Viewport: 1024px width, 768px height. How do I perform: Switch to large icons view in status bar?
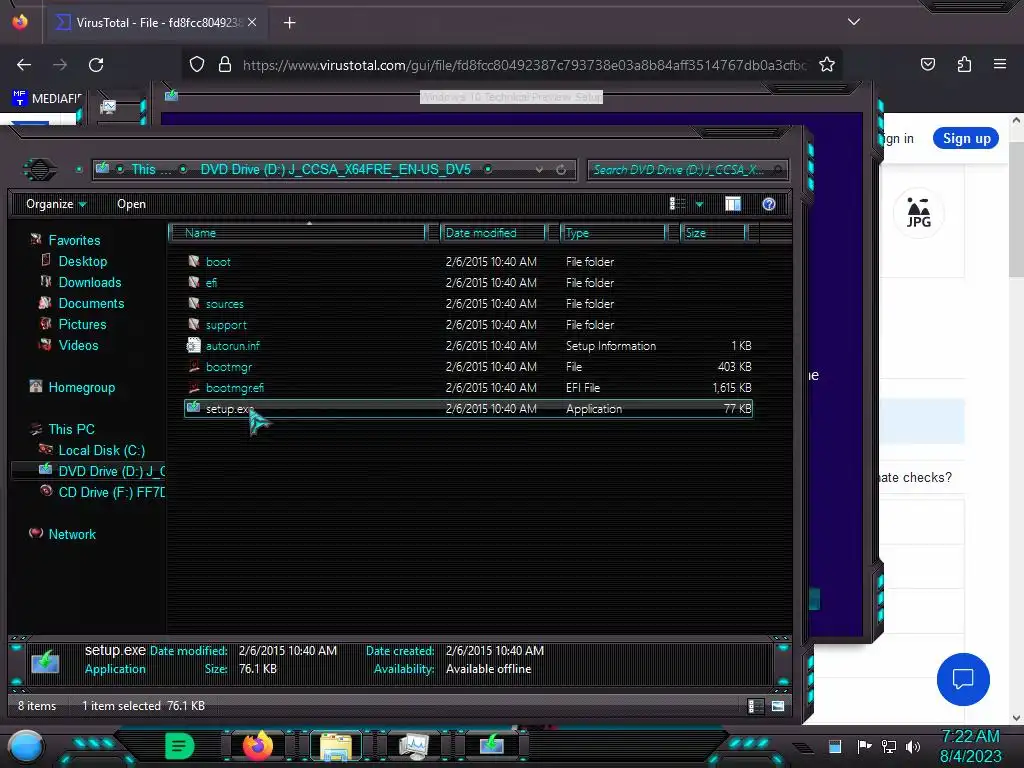pos(778,706)
